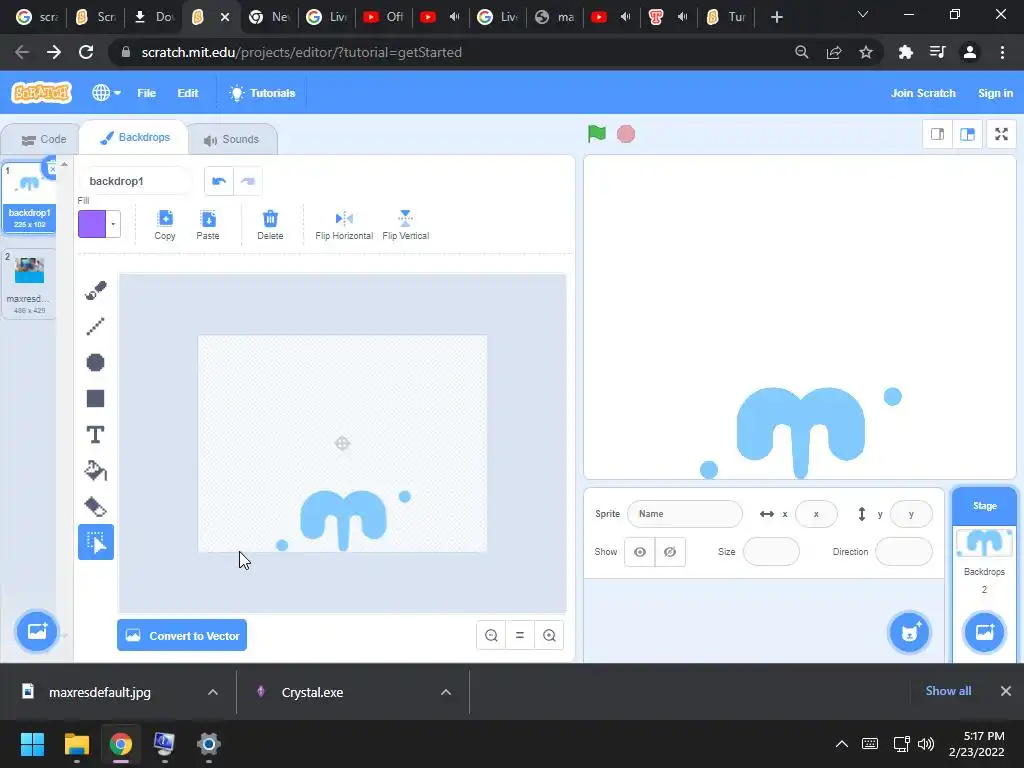Click Join Scratch
This screenshot has width=1024, height=768.
[x=923, y=93]
